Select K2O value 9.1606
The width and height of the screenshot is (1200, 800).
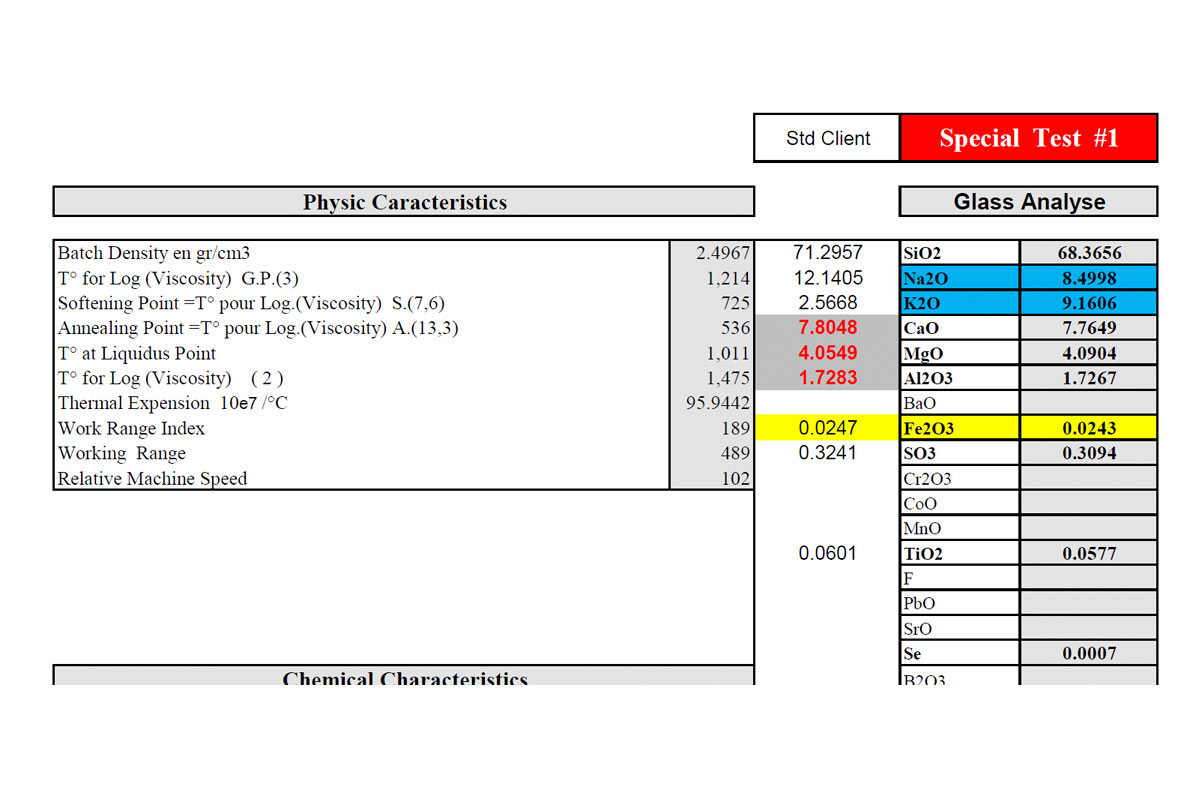(x=1089, y=303)
